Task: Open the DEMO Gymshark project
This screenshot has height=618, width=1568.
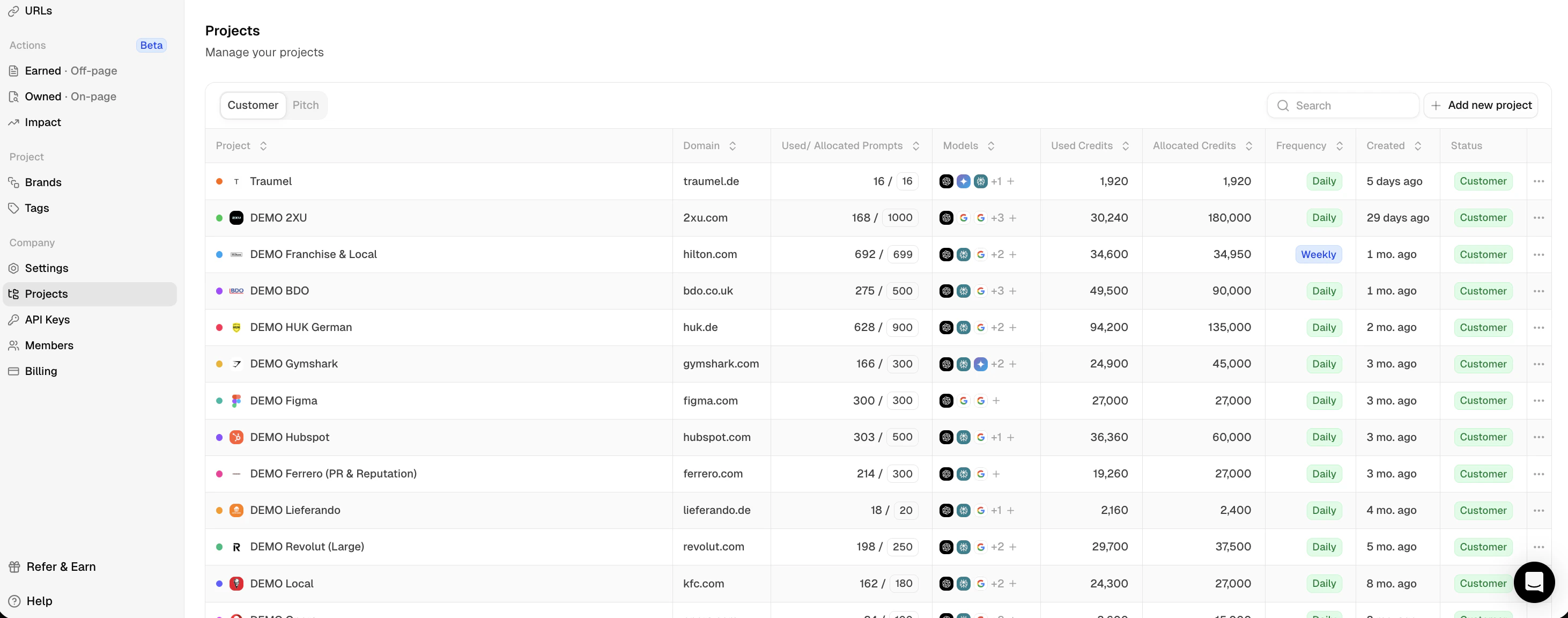Action: click(x=293, y=364)
